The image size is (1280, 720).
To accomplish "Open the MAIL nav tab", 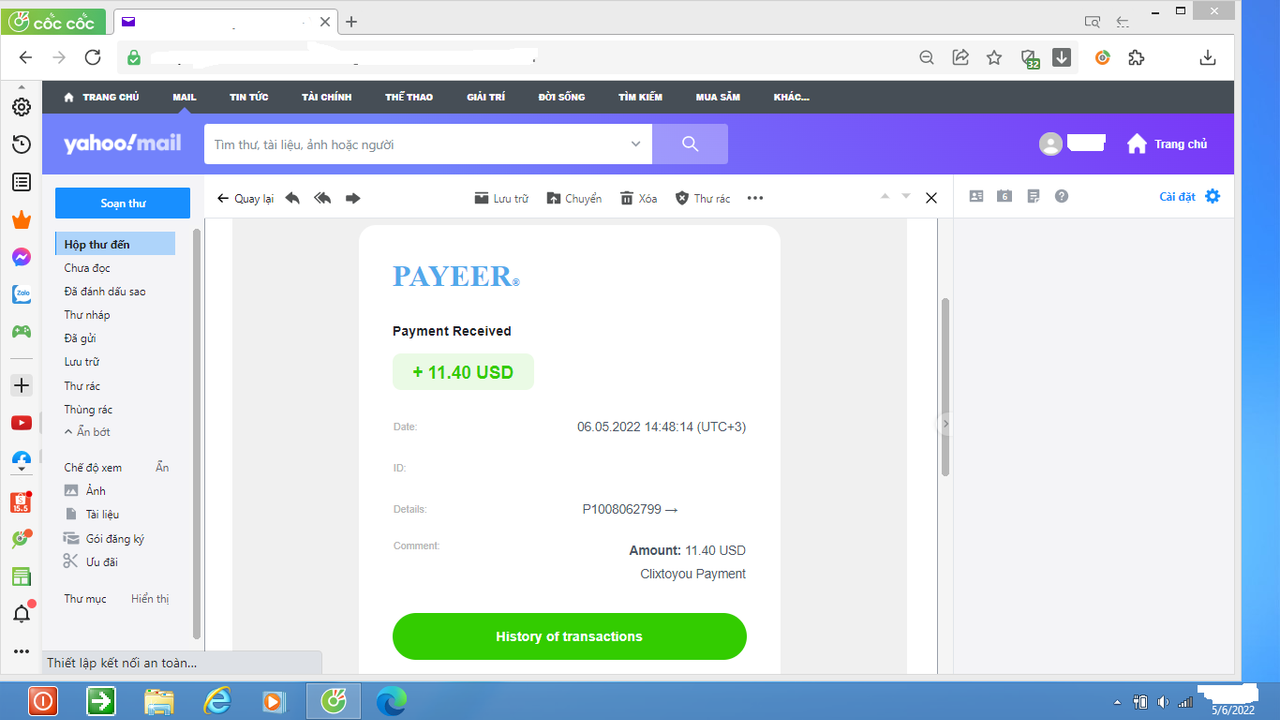I will (184, 97).
